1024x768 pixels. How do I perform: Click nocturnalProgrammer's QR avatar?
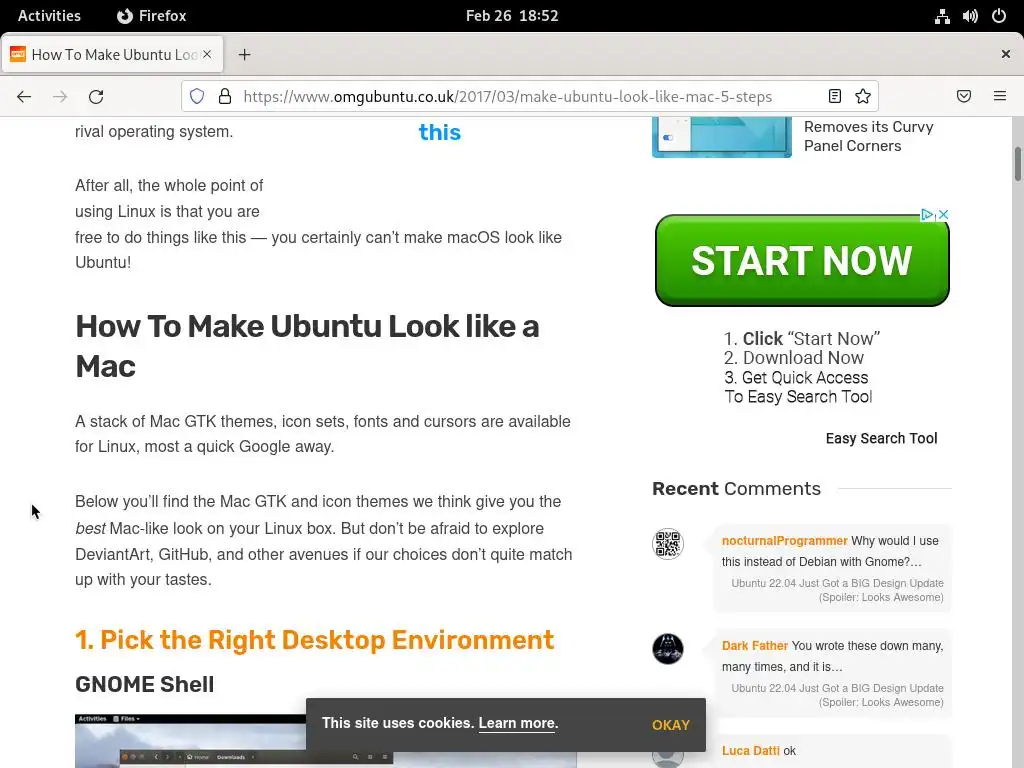(x=667, y=544)
